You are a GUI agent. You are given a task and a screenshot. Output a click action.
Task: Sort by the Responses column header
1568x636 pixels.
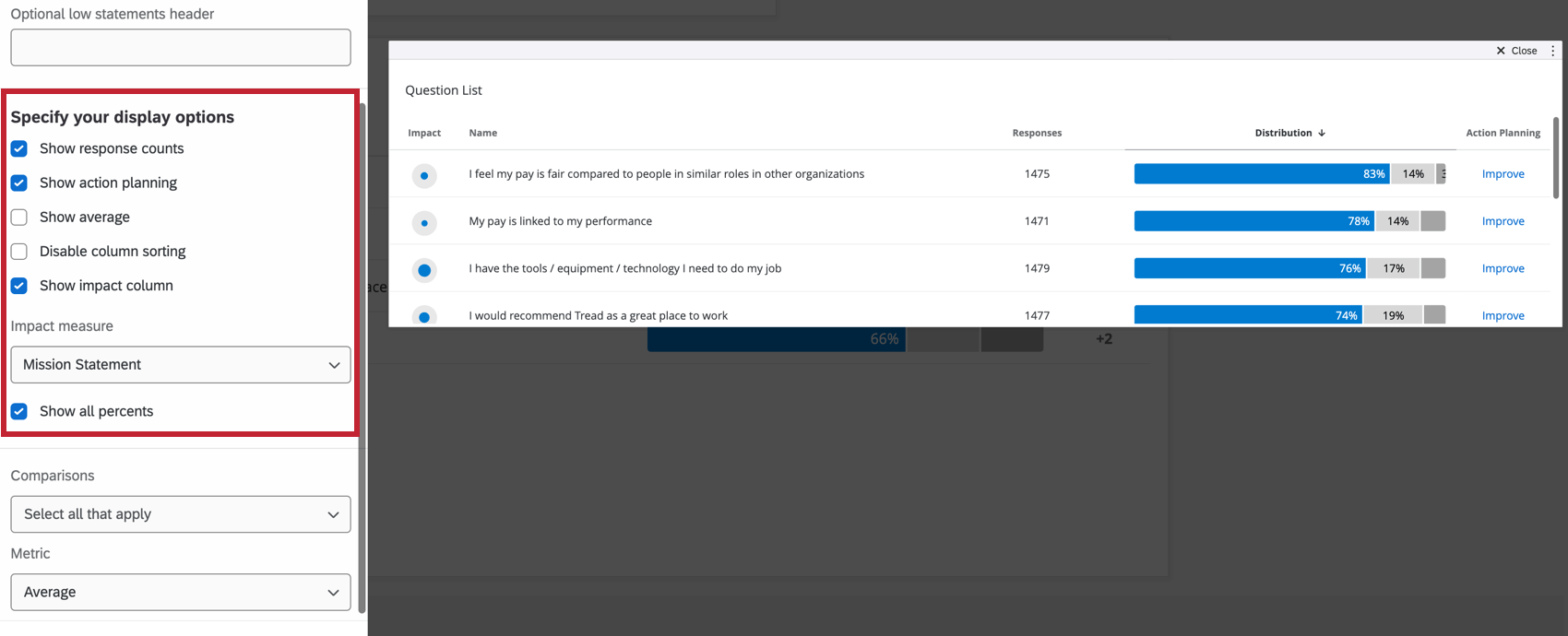[x=1037, y=132]
